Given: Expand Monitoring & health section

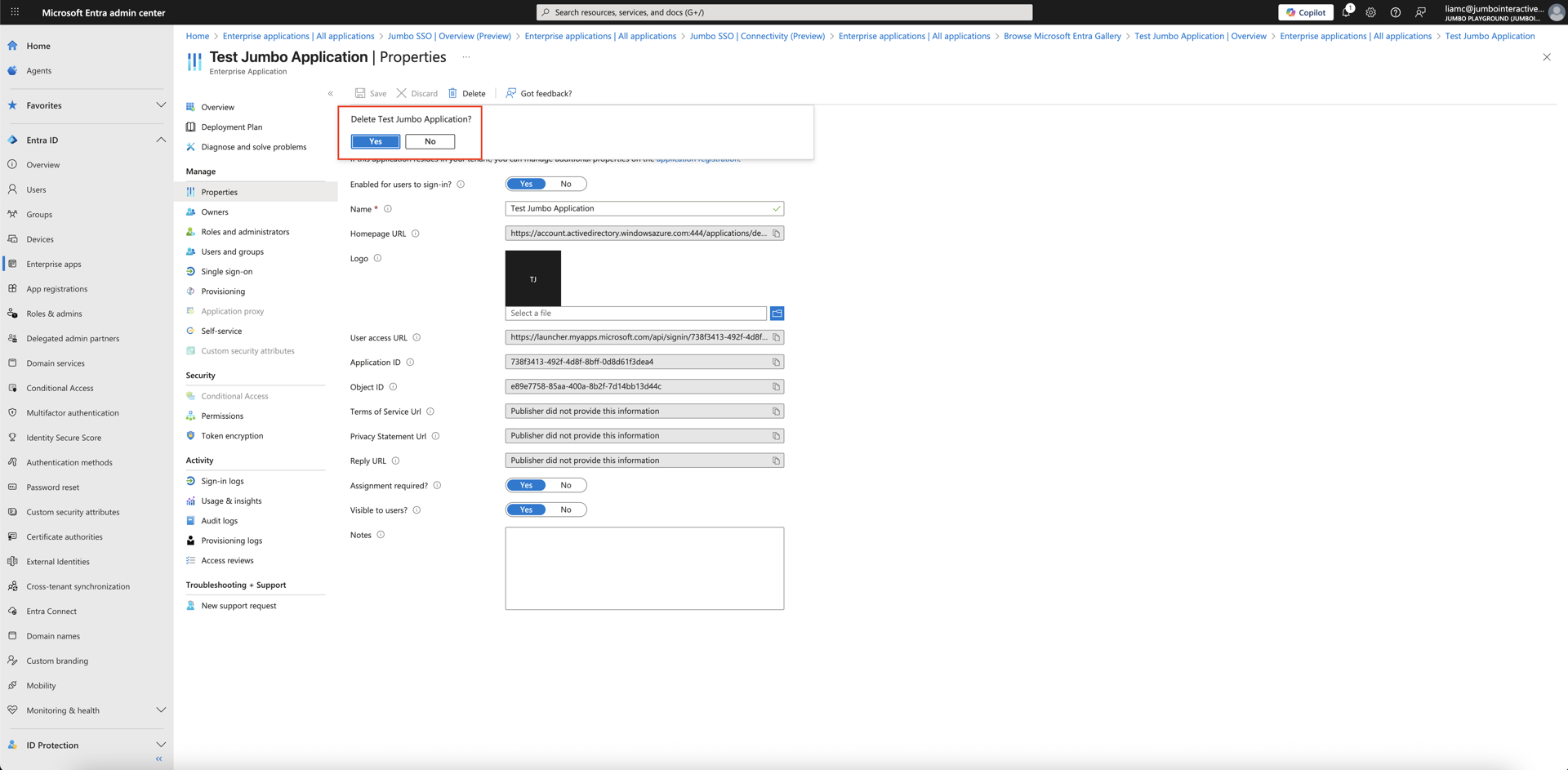Looking at the screenshot, I should [161, 710].
